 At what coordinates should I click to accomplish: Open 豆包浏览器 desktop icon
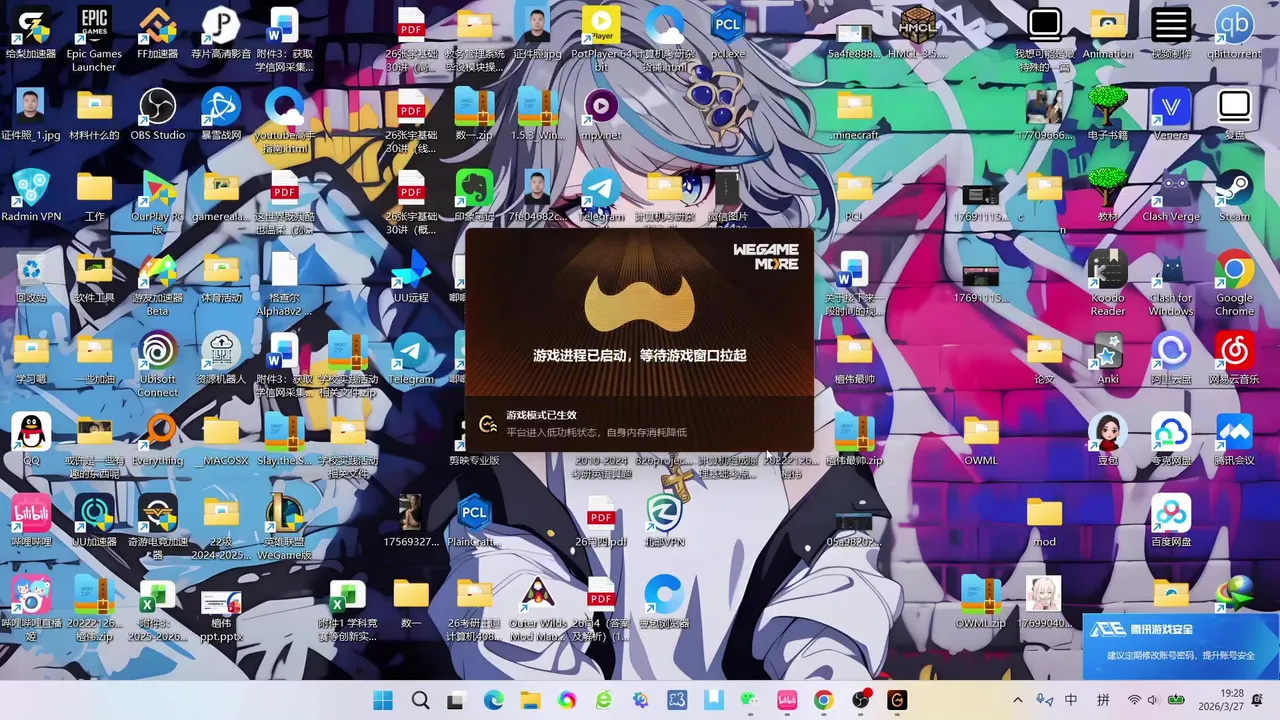[x=664, y=602]
